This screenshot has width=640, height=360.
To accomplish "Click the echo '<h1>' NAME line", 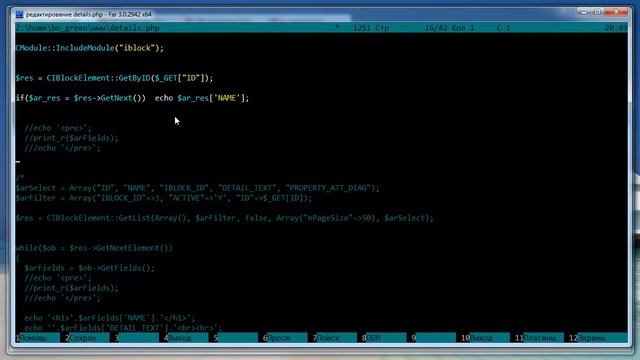I will click(x=109, y=318).
